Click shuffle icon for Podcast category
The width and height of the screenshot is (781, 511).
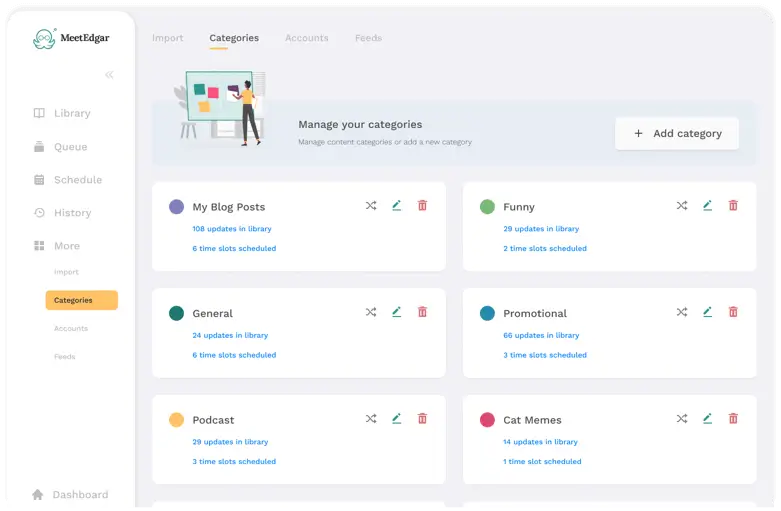(x=371, y=418)
